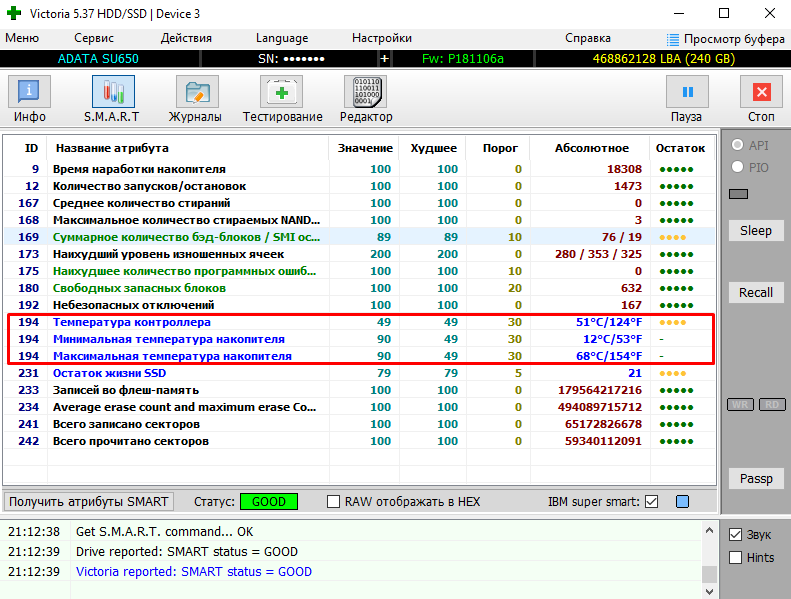Click the Порог column header

pyautogui.click(x=500, y=148)
